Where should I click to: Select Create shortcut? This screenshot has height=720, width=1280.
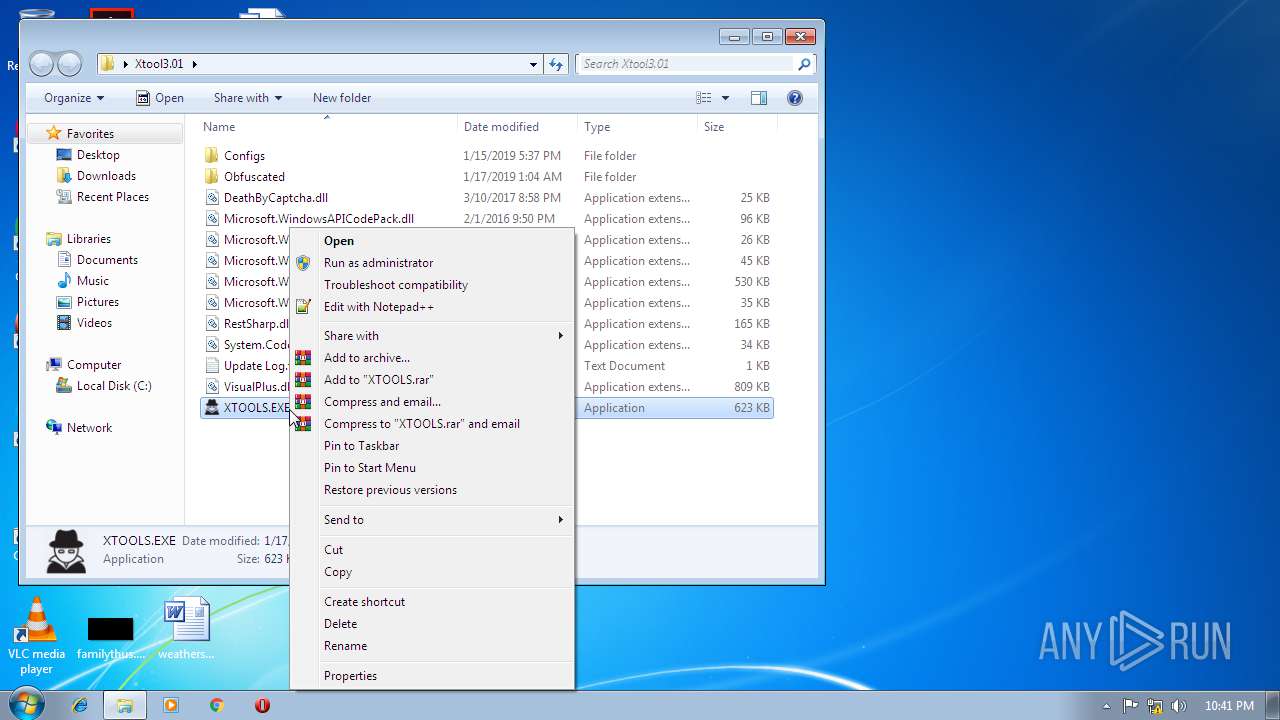[433, 602]
